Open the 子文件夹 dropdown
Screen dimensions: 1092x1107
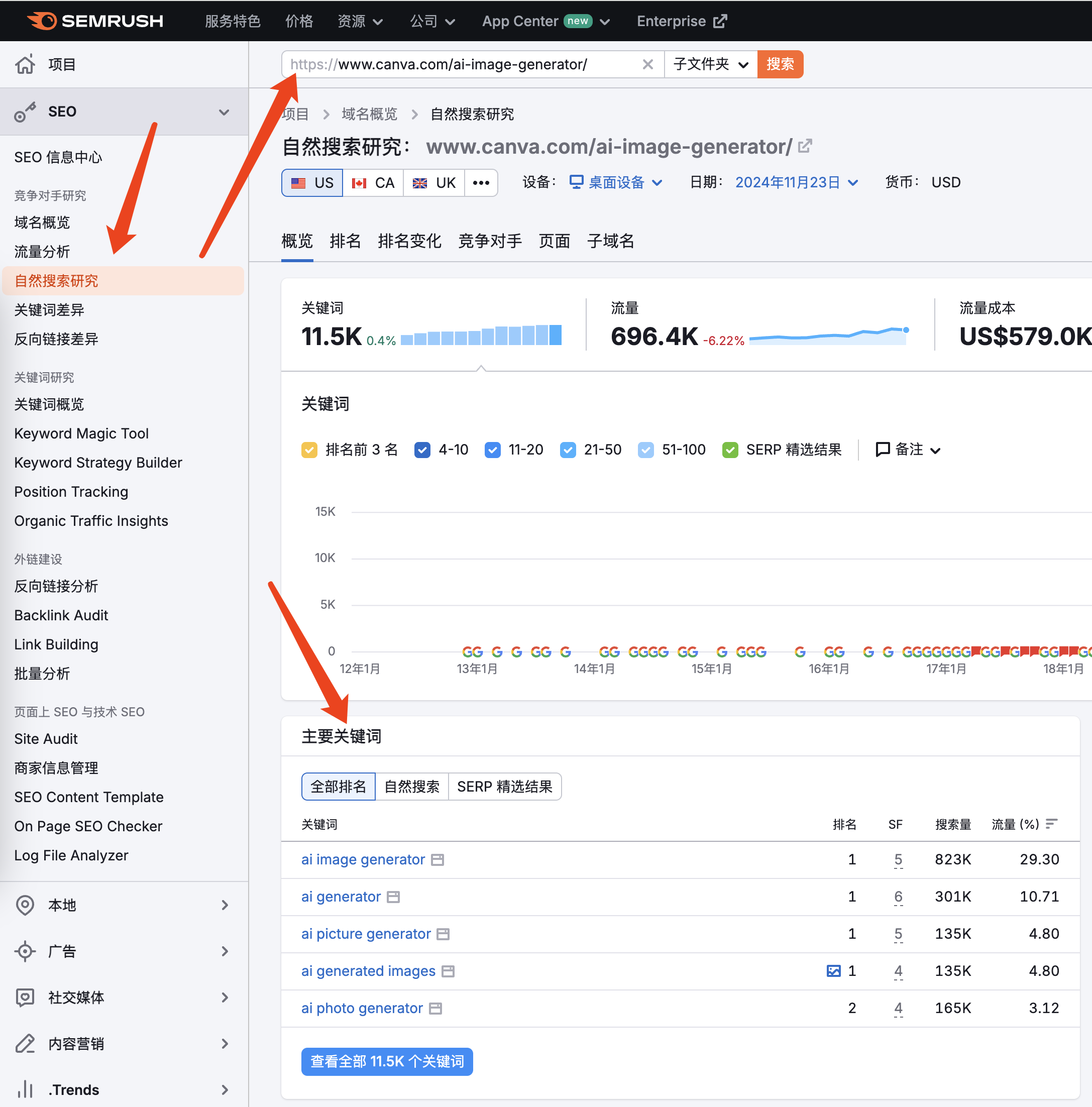pos(710,64)
